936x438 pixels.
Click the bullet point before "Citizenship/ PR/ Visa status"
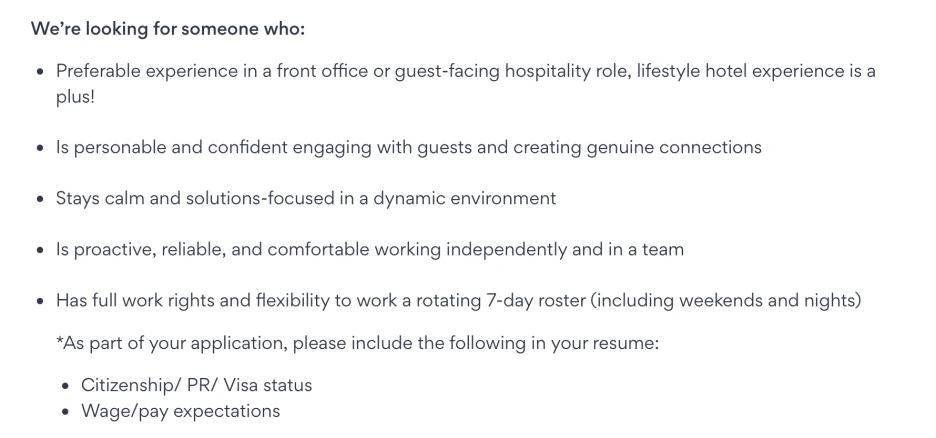pyautogui.click(x=65, y=386)
